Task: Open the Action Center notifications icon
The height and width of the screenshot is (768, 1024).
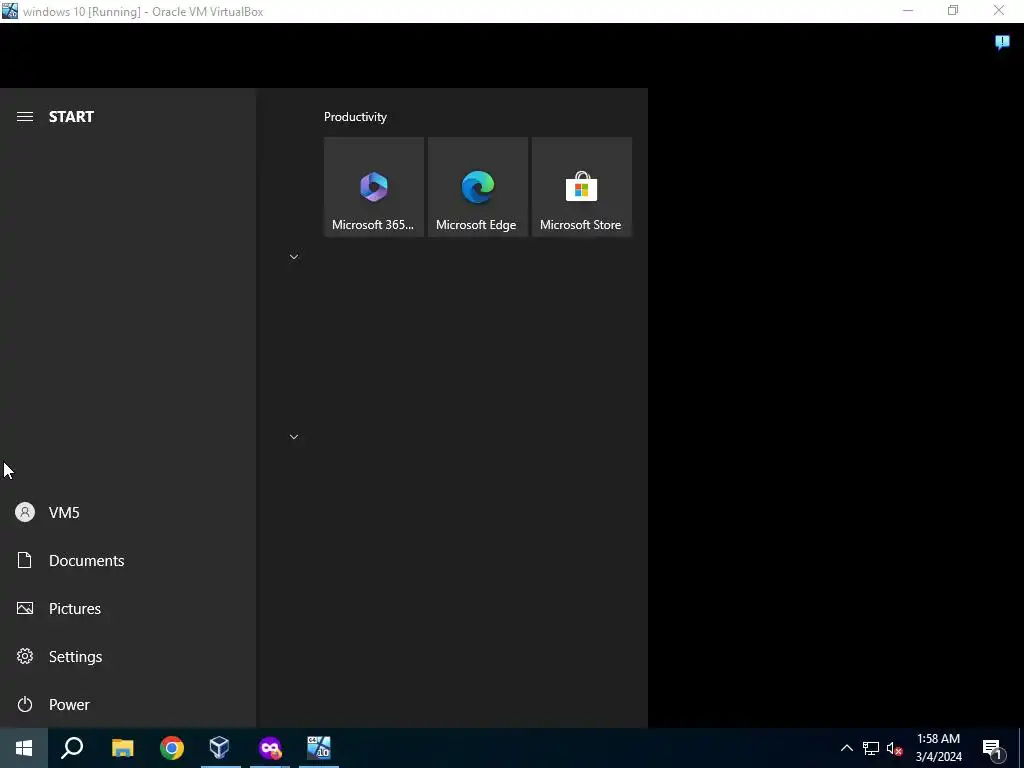Action: click(992, 748)
